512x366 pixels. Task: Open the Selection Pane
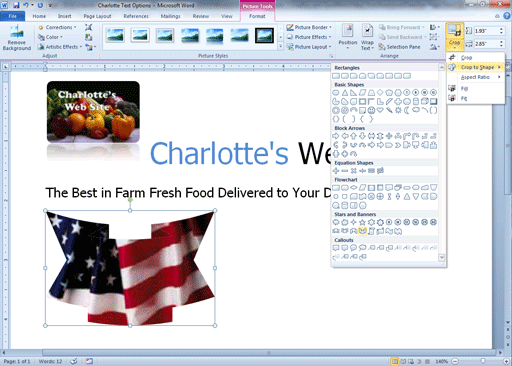point(399,47)
